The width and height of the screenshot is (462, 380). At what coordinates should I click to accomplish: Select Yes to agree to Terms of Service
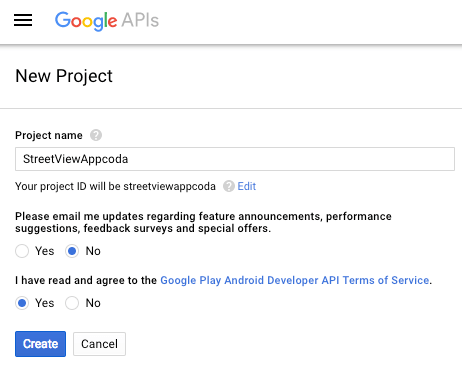tap(22, 303)
